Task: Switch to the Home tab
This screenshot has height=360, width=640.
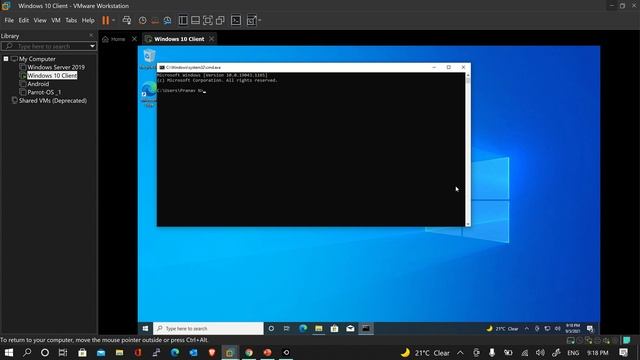Action: [114, 39]
